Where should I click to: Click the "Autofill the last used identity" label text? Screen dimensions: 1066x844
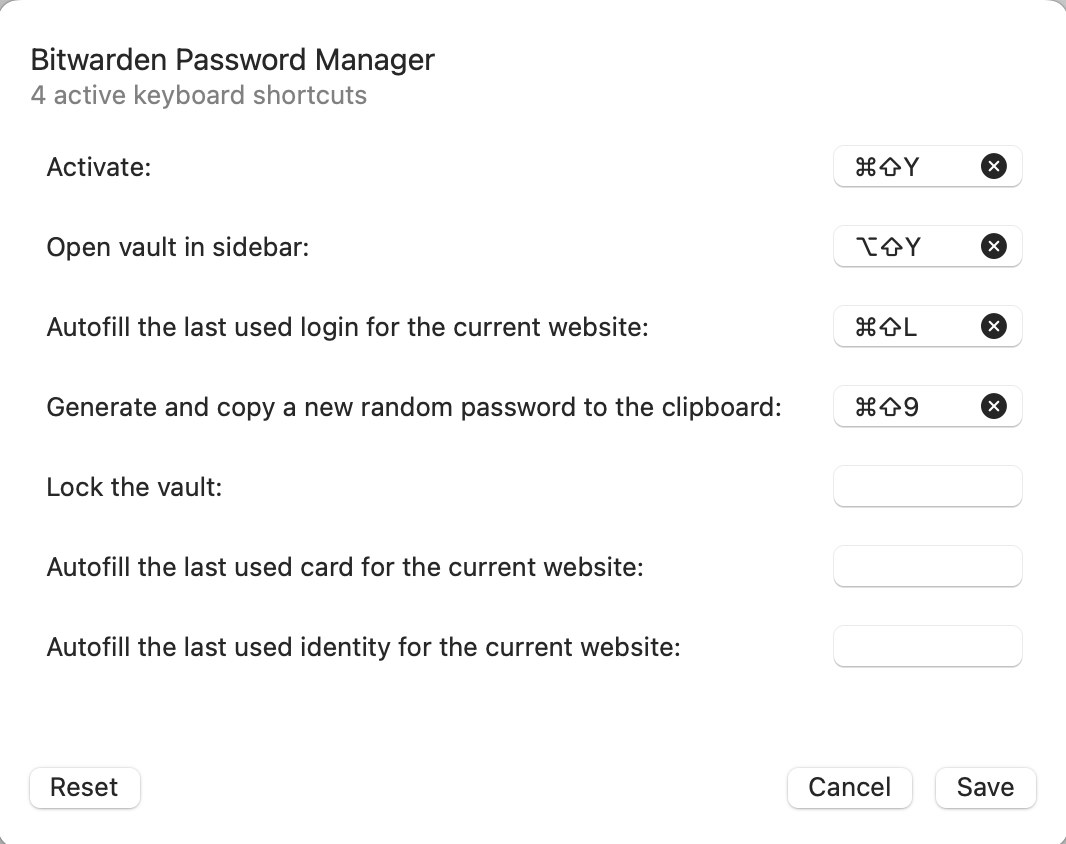click(x=363, y=648)
